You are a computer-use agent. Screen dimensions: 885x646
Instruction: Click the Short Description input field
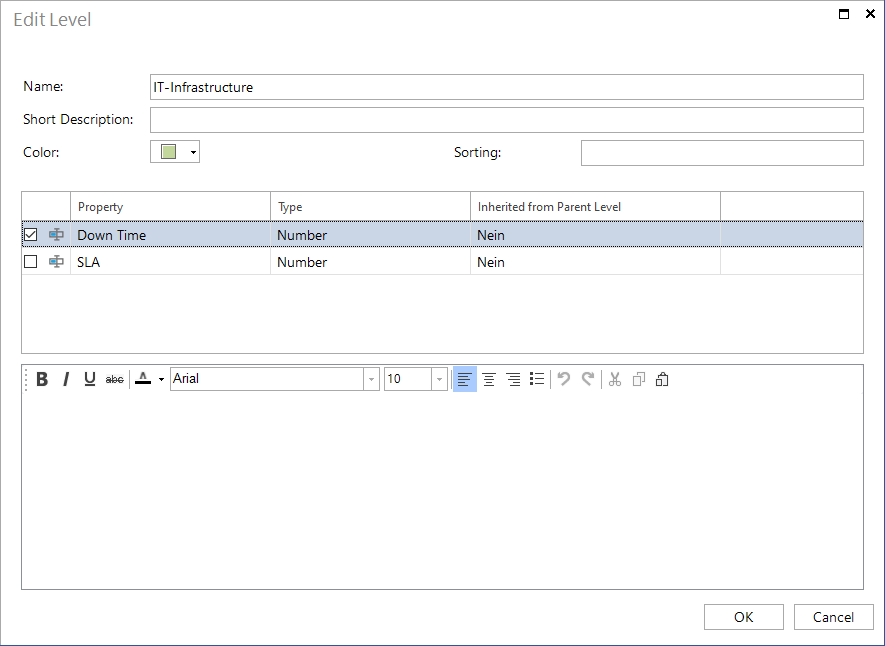coord(507,120)
